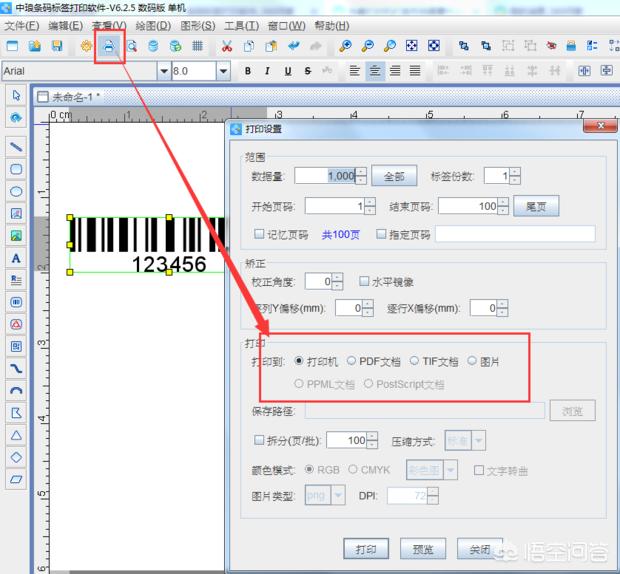This screenshot has width=620, height=574.
Task: Click the printer icon in toolbar
Action: coord(109,46)
